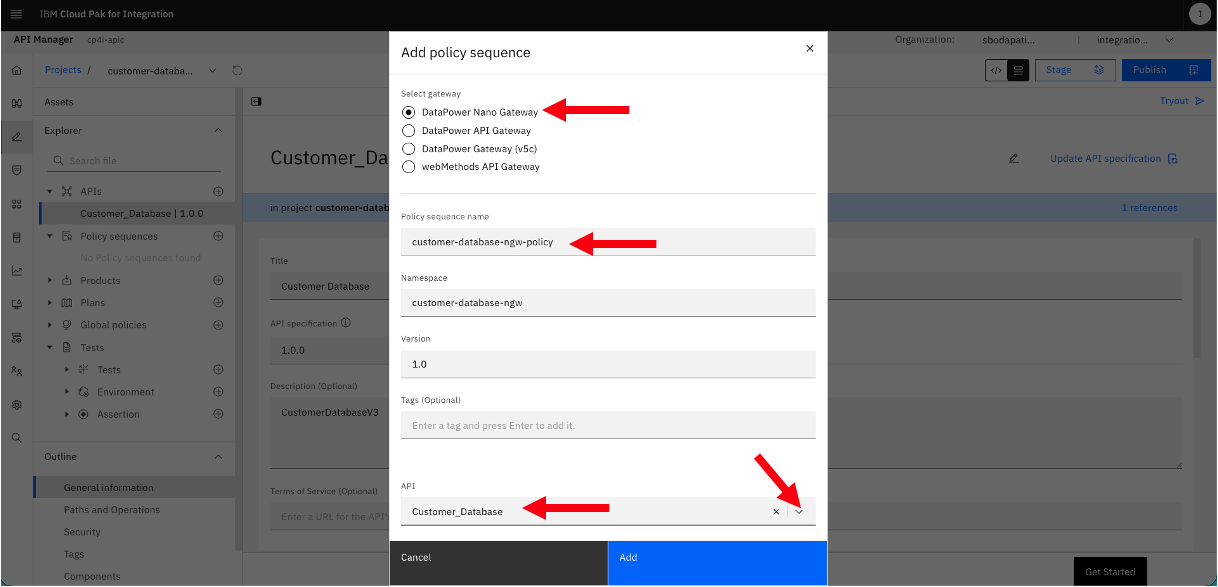The image size is (1218, 587).
Task: Open Paths and Operations in Outline
Action: click(x=112, y=510)
